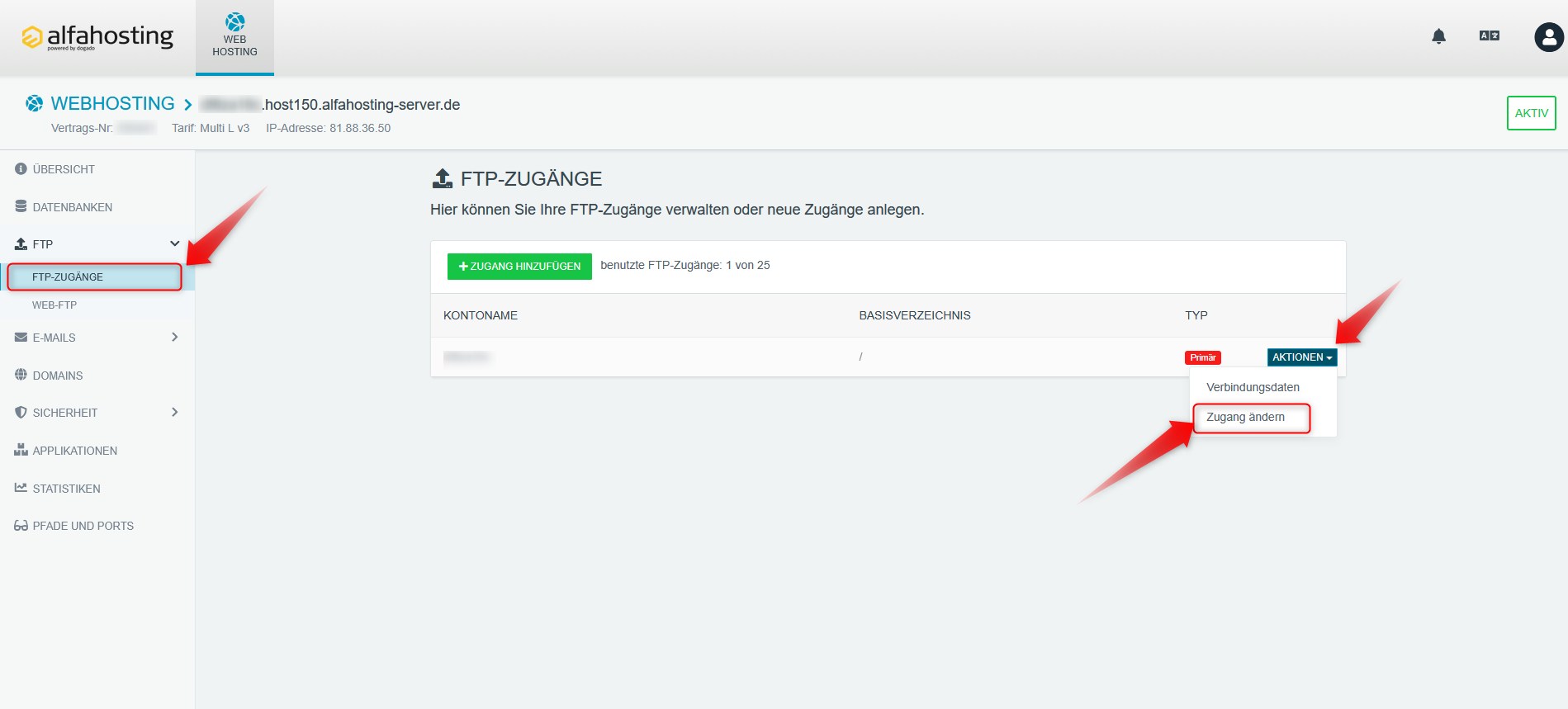Click the notification bell icon
The image size is (1568, 709).
[1438, 36]
